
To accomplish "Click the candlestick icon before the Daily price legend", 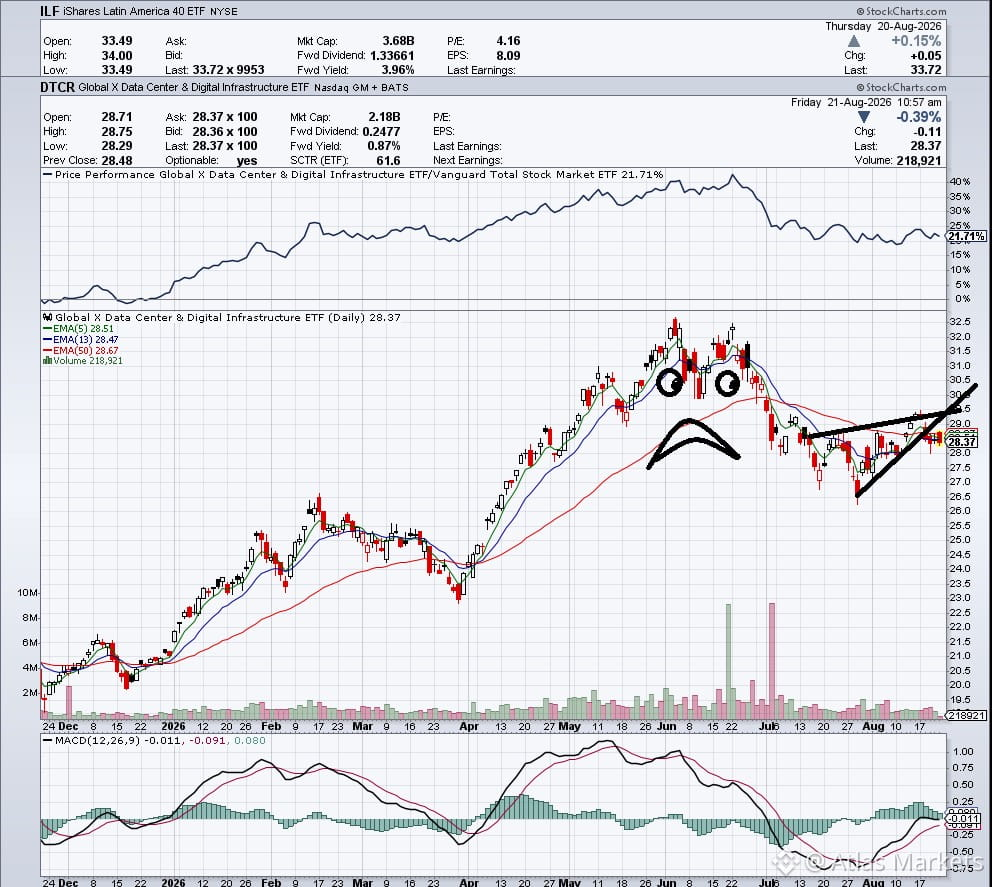I will (x=47, y=317).
